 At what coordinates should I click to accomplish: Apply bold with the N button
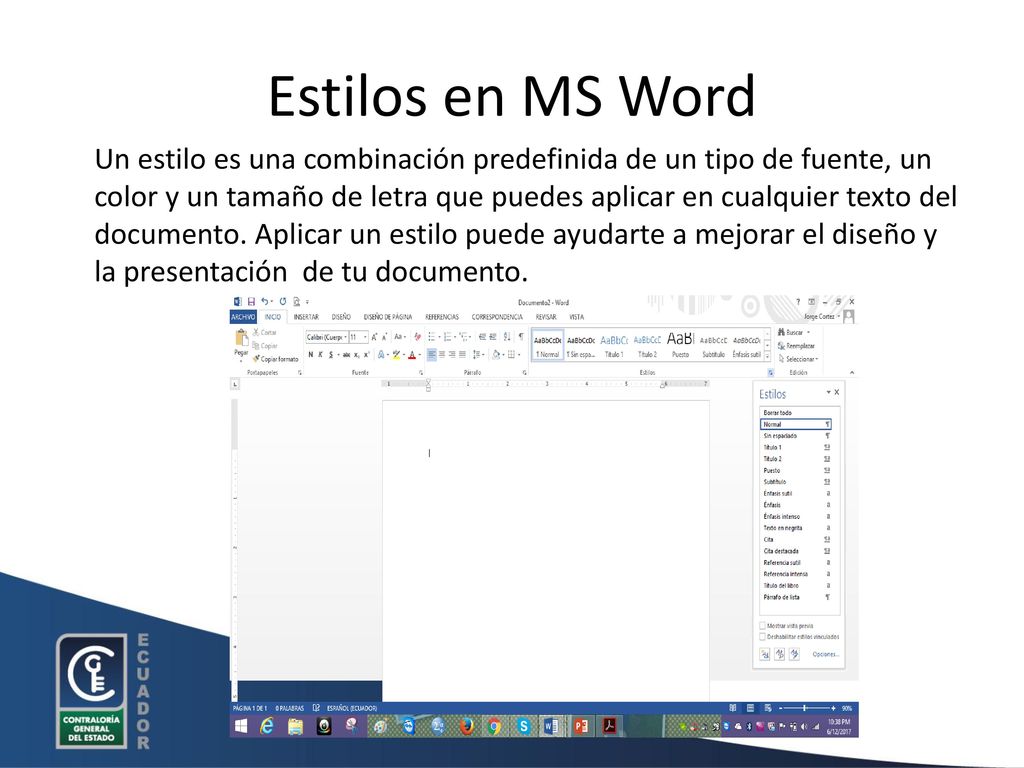pos(311,355)
